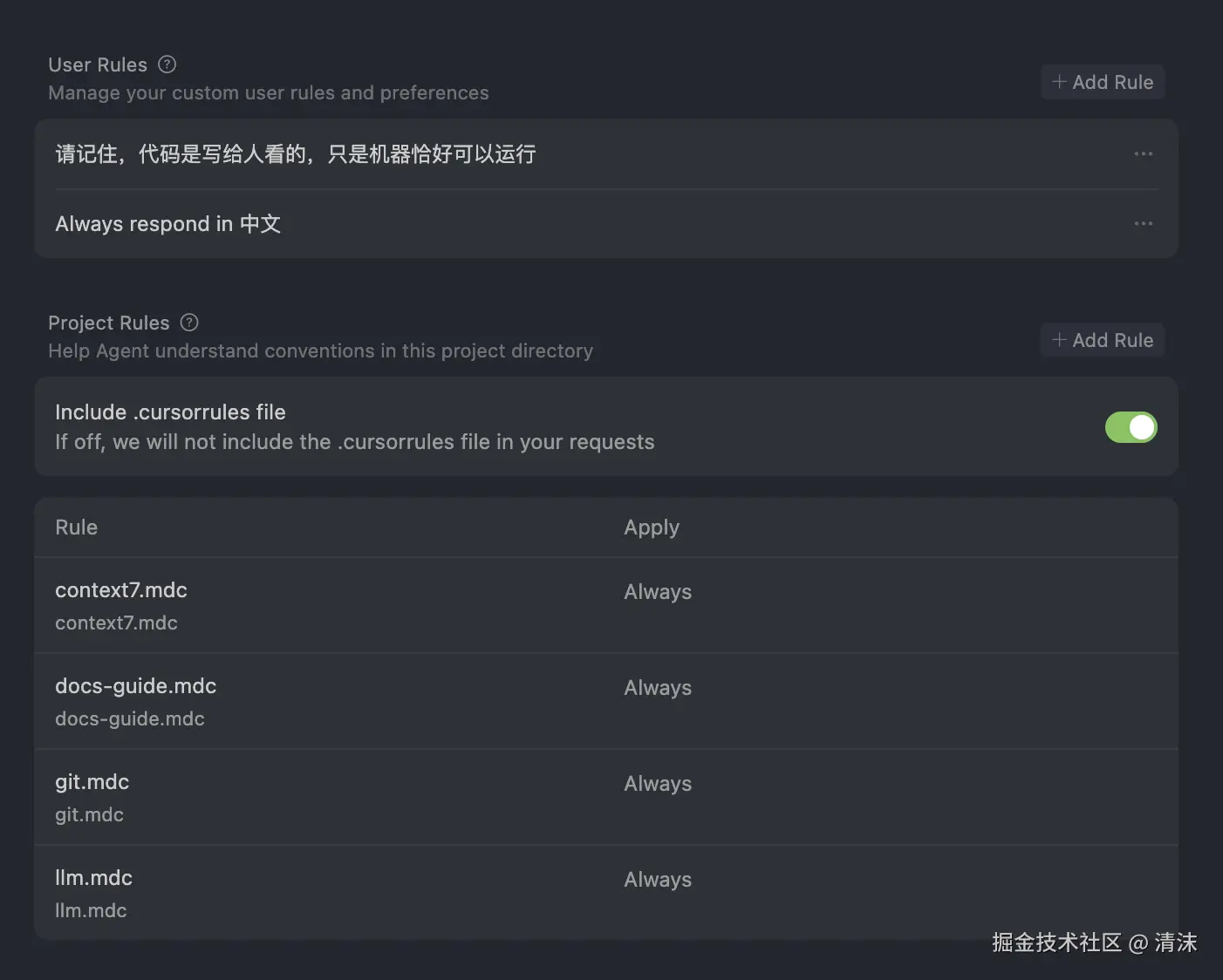Open the context7.mdc rule

[x=121, y=590]
